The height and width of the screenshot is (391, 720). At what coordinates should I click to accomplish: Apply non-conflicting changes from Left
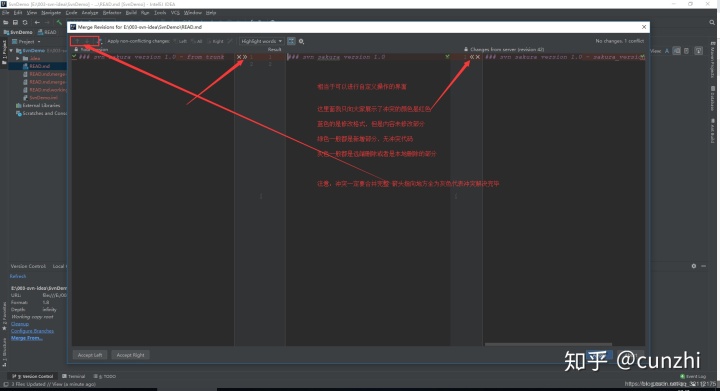[181, 41]
